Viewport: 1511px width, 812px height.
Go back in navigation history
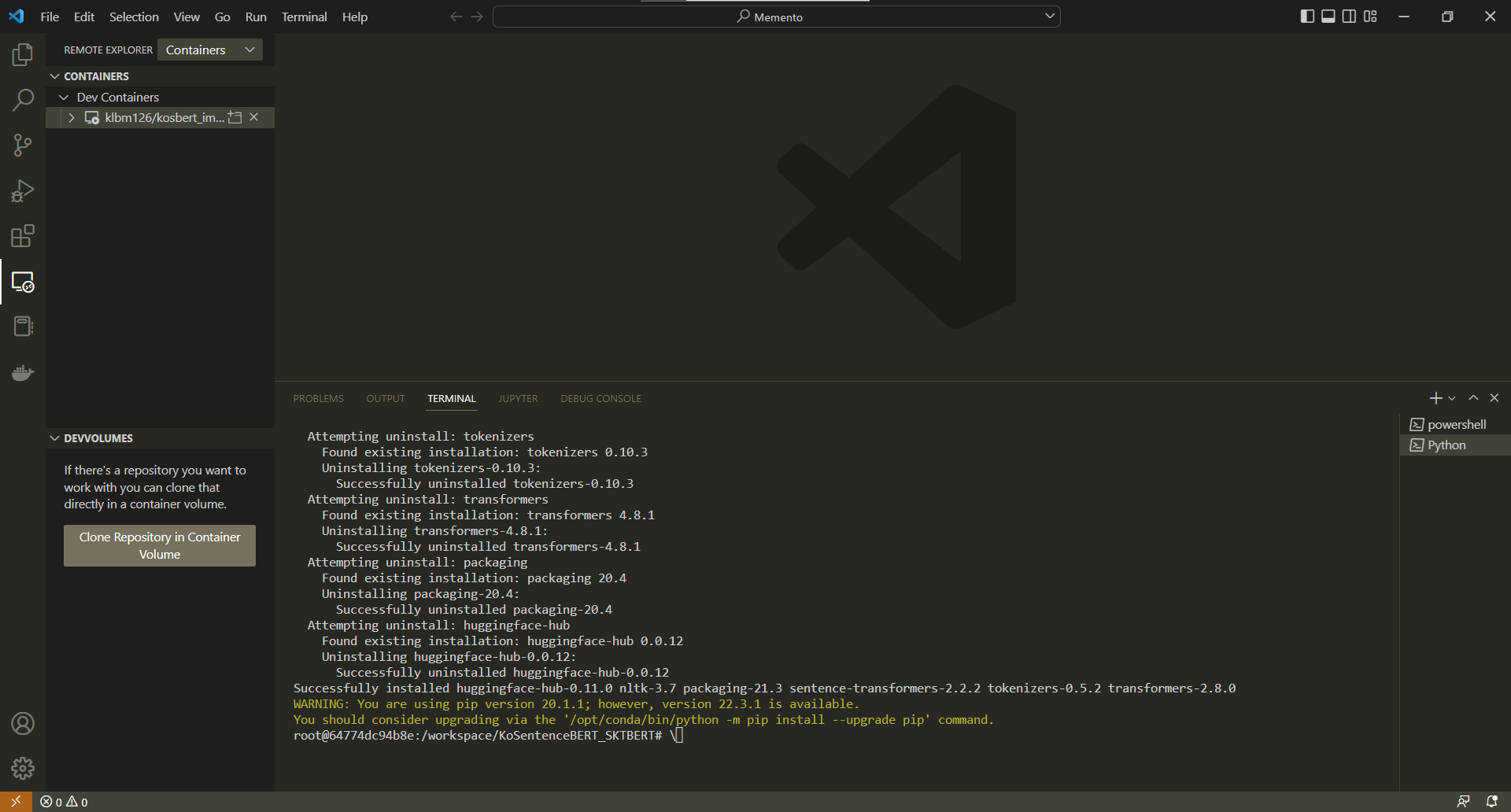pyautogui.click(x=456, y=17)
